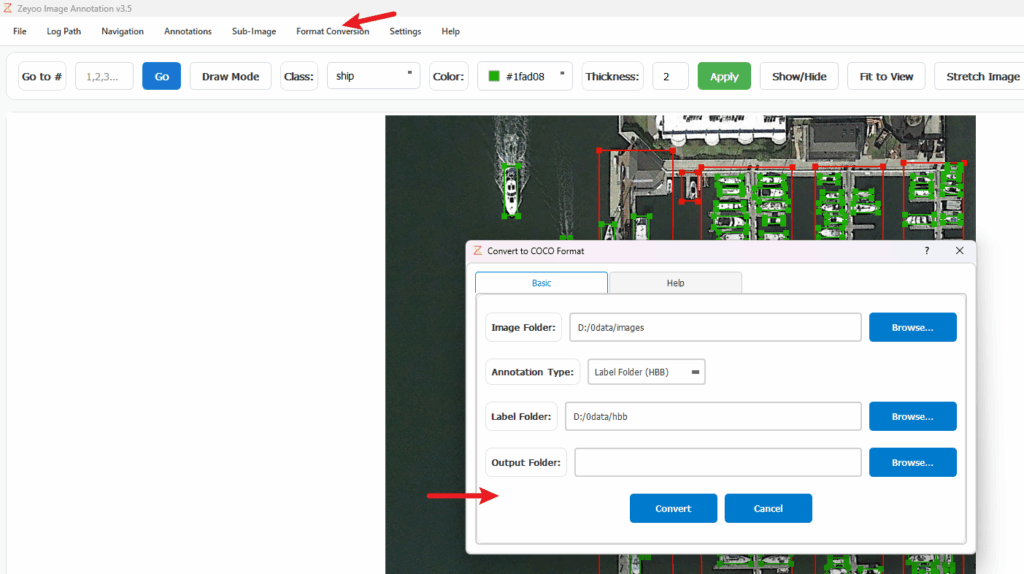Click the Label Folder: label
Image resolution: width=1024 pixels, height=574 pixels.
coord(521,417)
